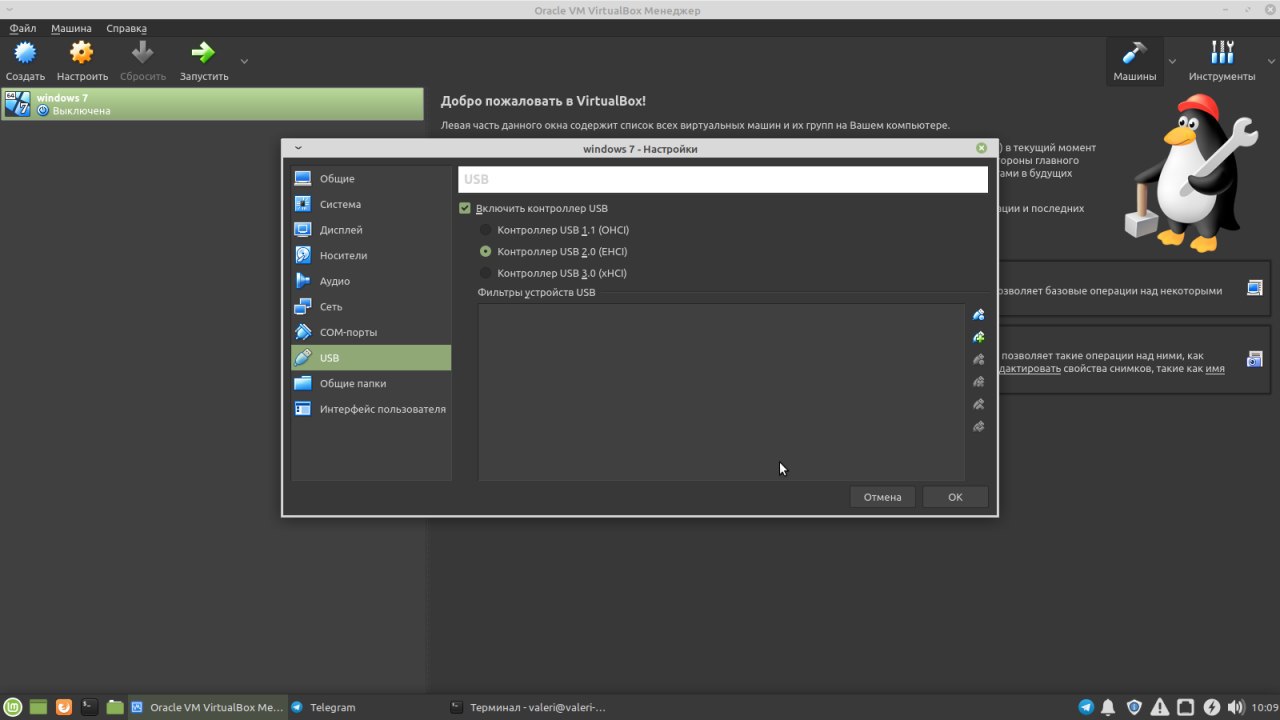Open the Справка menu
The width and height of the screenshot is (1280, 720).
pos(126,29)
